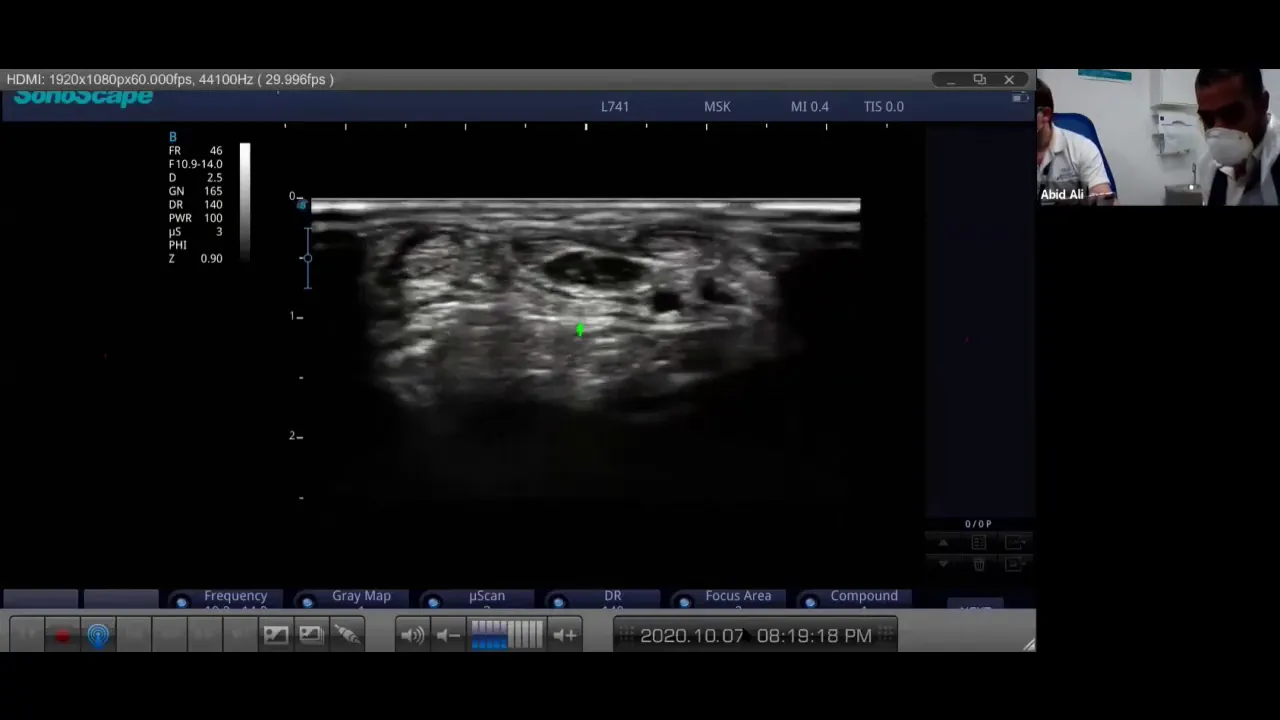
Task: Click the F10.9-14.0 frequency value
Action: [196, 164]
